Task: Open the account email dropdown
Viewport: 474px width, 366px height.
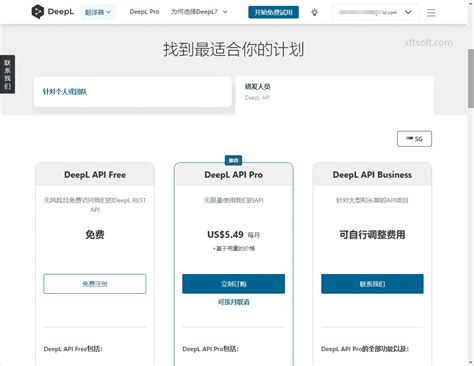Action: 375,12
